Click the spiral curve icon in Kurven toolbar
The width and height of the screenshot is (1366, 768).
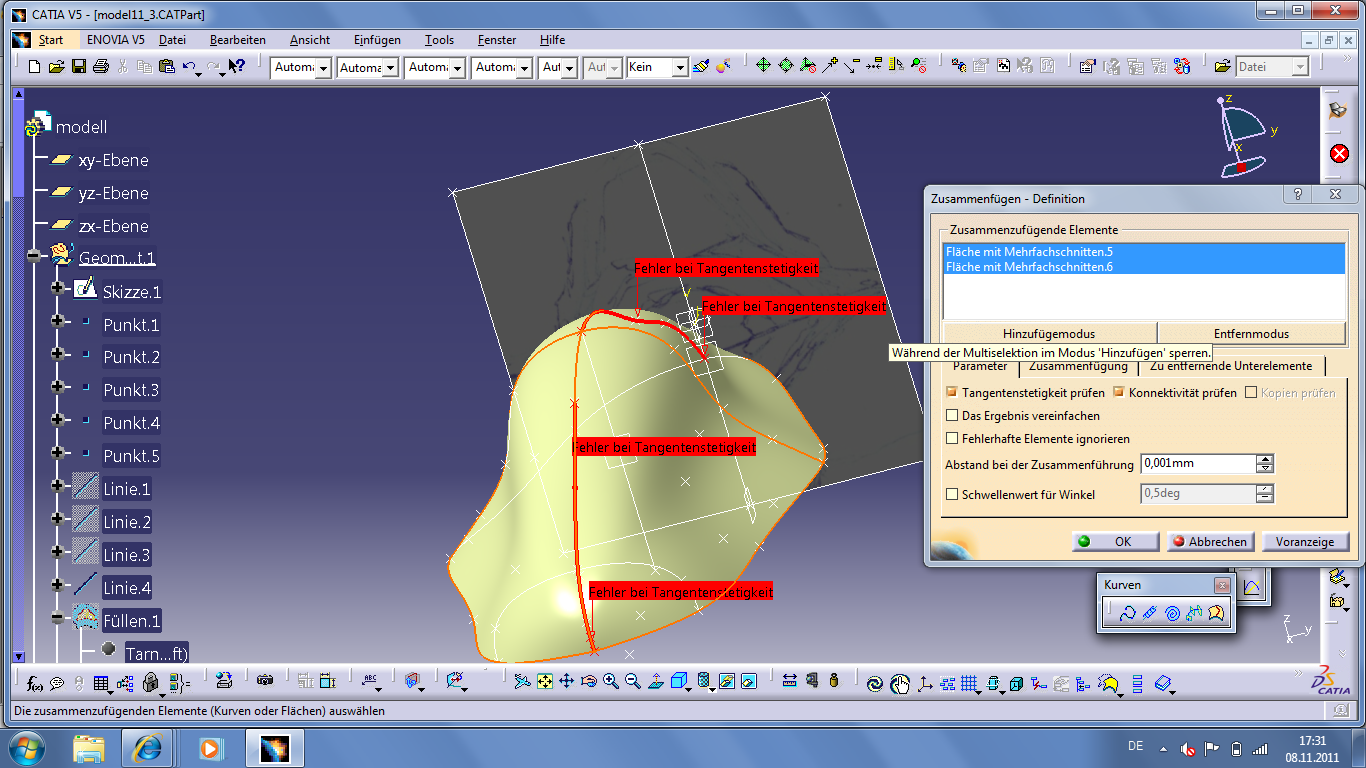click(x=1172, y=613)
